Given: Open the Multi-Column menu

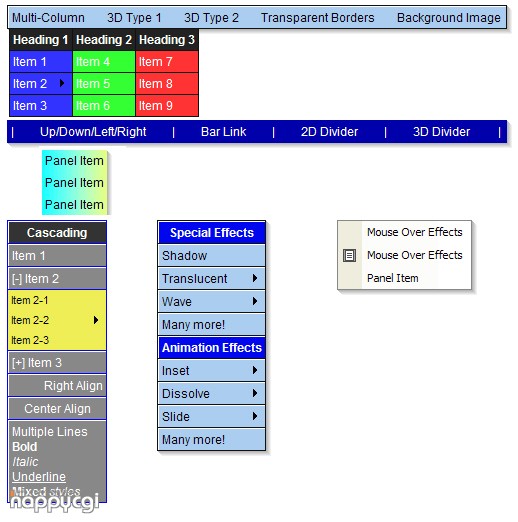Looking at the screenshot, I should 48,18.
